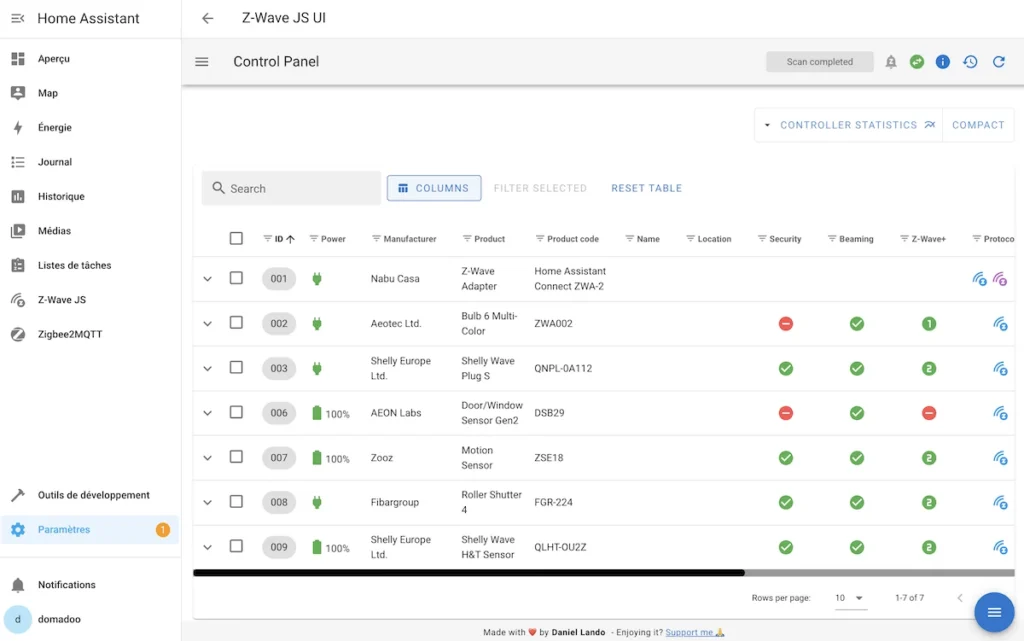The width and height of the screenshot is (1024, 641).
Task: Expand row of node 006 AEON Labs
Action: click(x=208, y=413)
